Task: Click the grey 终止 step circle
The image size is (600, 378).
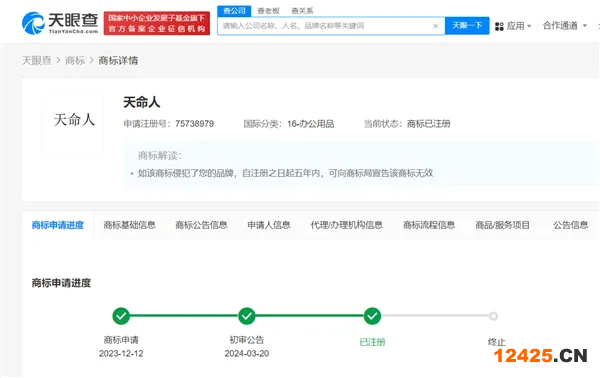Action: (493, 316)
